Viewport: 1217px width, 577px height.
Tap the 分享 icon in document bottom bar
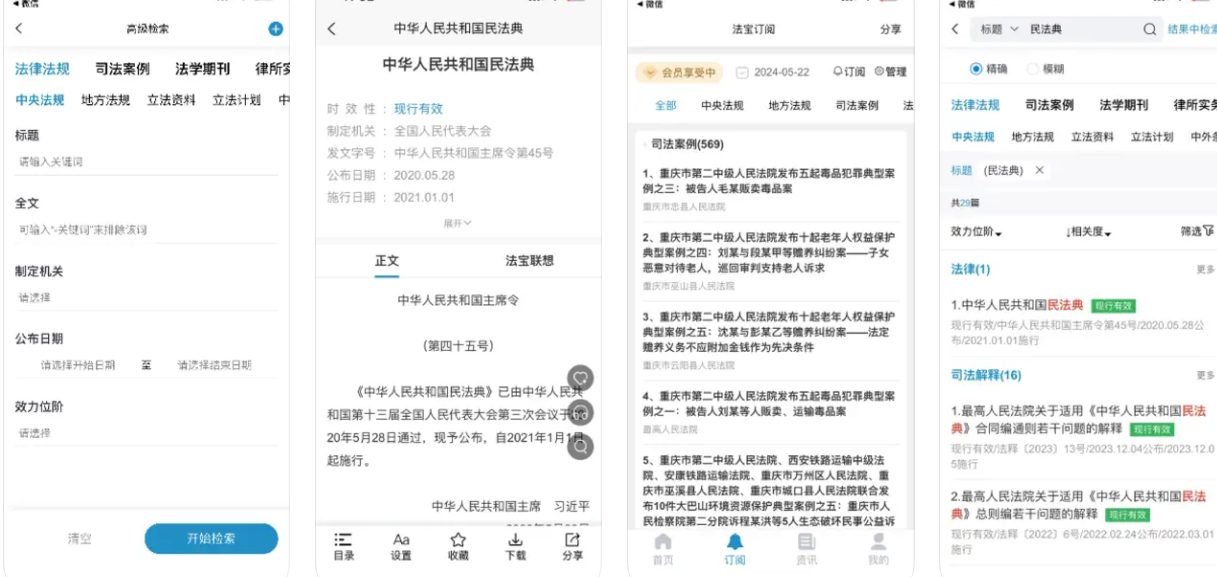coord(572,546)
